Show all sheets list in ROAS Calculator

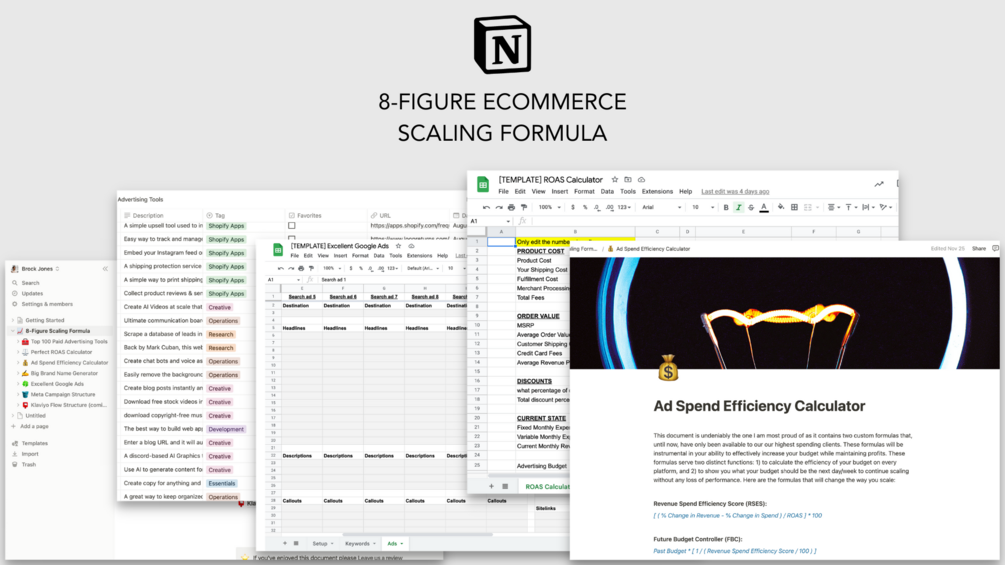(x=505, y=487)
